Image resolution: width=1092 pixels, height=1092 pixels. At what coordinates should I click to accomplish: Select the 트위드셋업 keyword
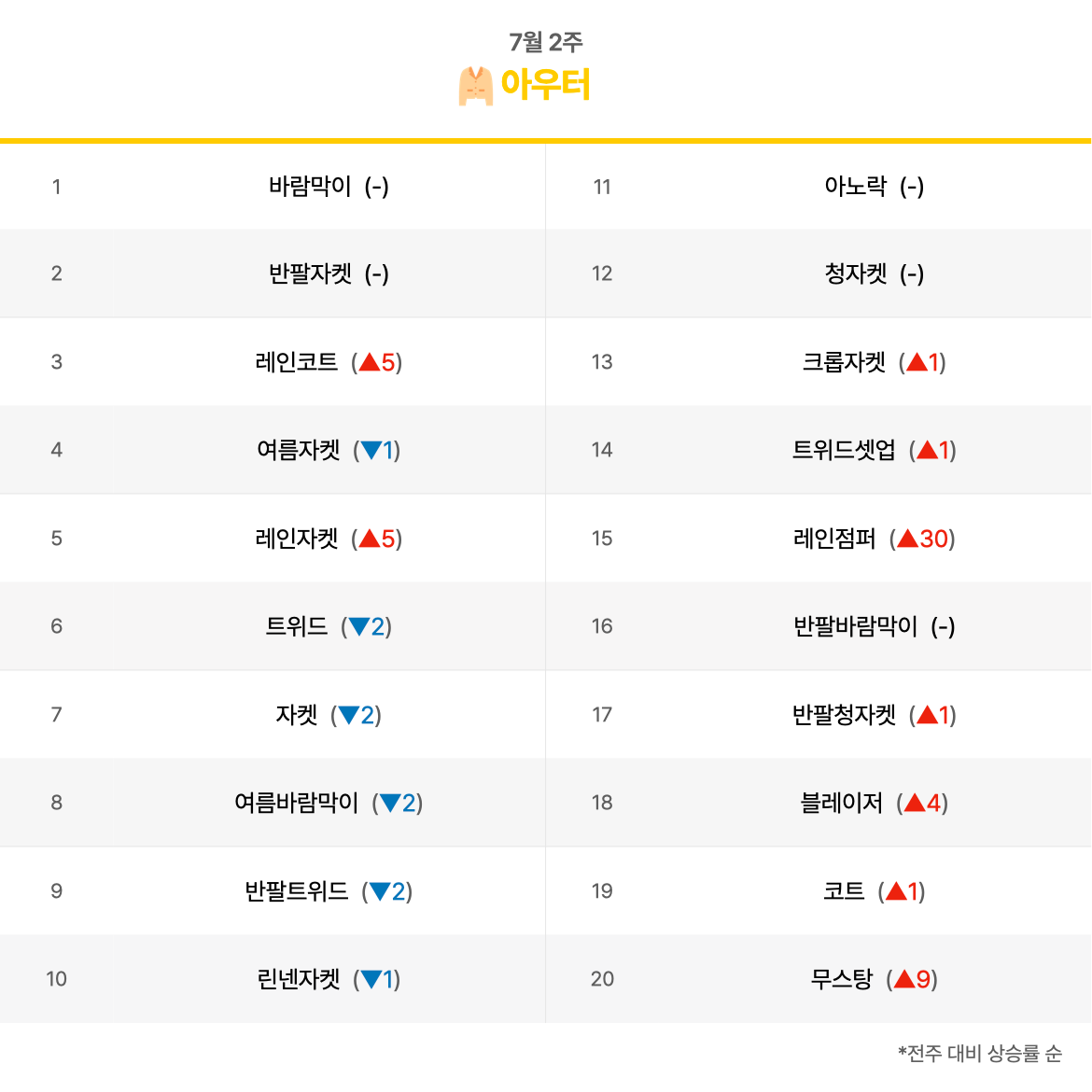pyautogui.click(x=844, y=450)
